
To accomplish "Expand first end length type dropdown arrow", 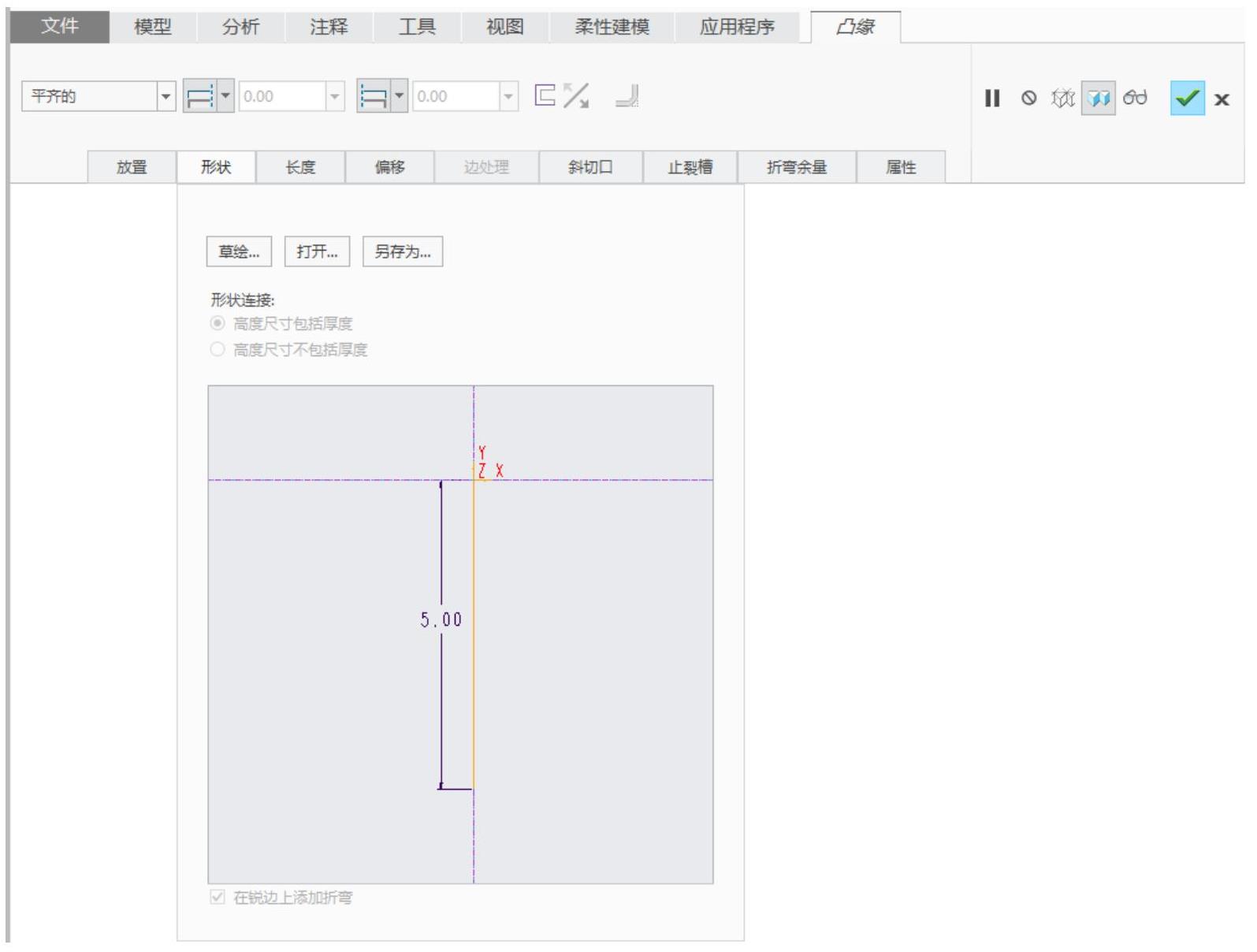I will click(x=225, y=96).
